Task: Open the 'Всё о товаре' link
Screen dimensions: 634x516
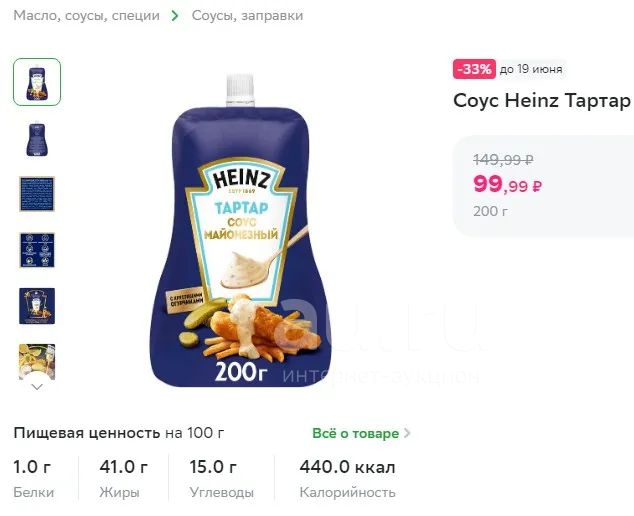Action: click(355, 433)
